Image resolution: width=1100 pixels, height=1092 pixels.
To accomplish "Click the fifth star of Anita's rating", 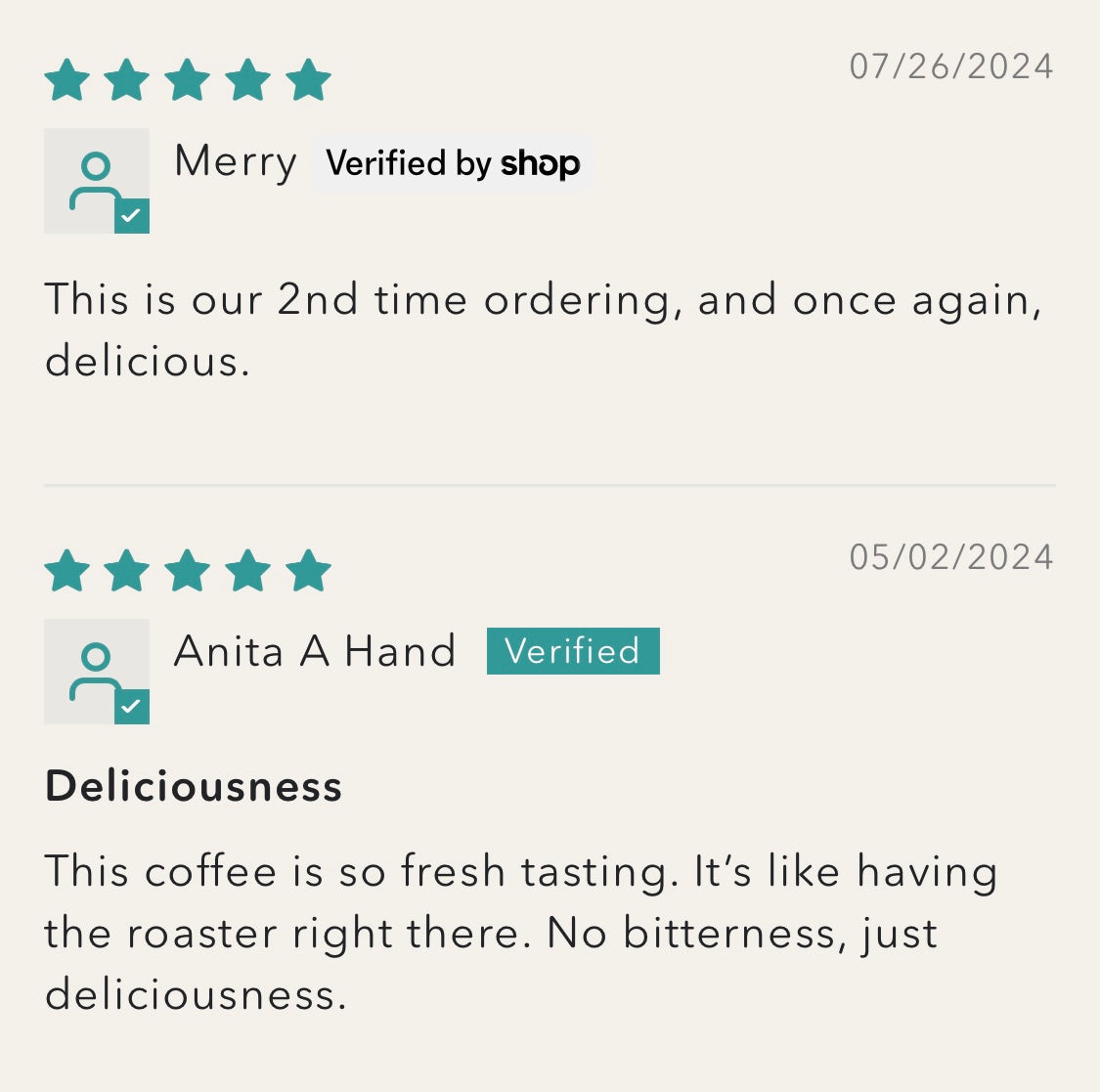I will click(309, 571).
